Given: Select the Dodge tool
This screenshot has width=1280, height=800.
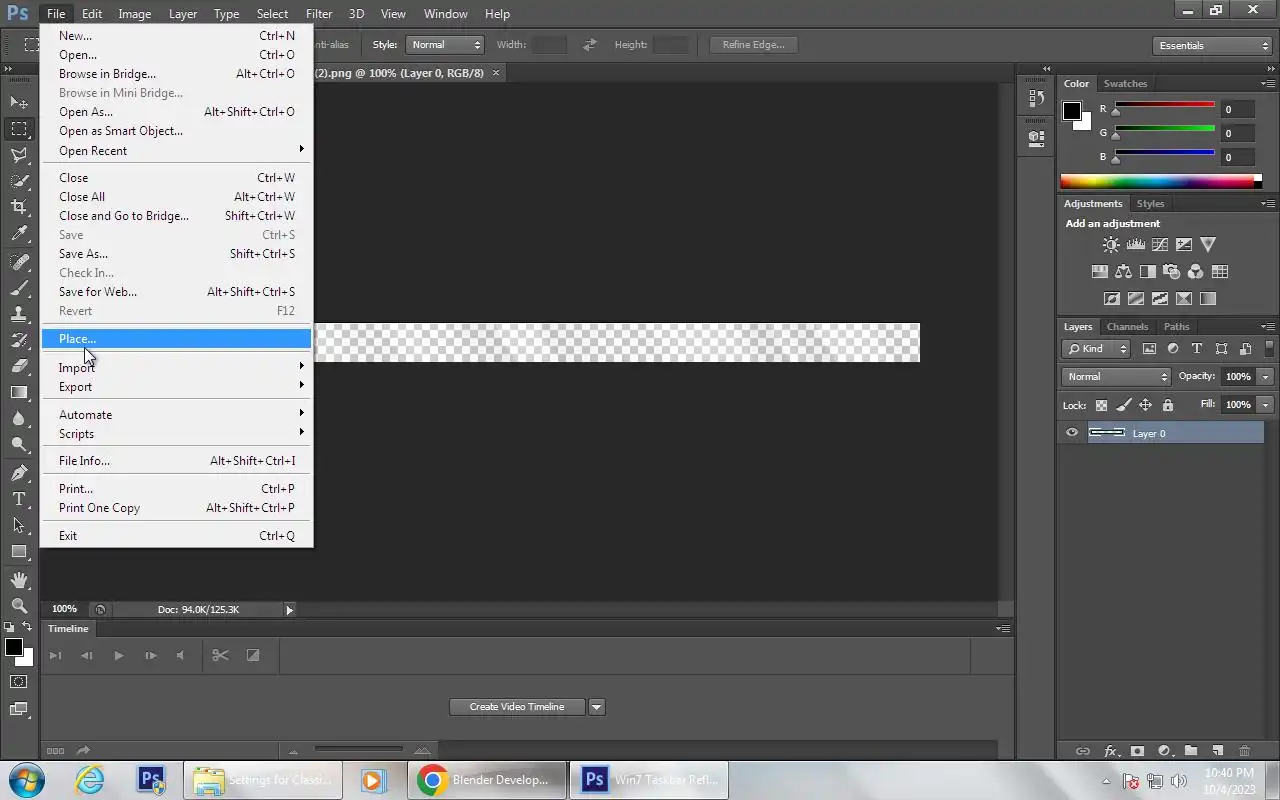Looking at the screenshot, I should pos(19,444).
